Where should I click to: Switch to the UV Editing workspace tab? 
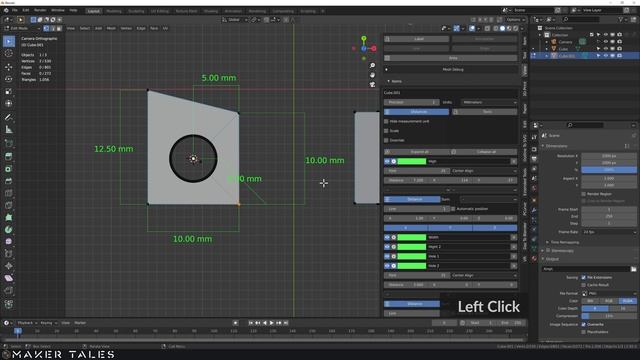(x=160, y=11)
